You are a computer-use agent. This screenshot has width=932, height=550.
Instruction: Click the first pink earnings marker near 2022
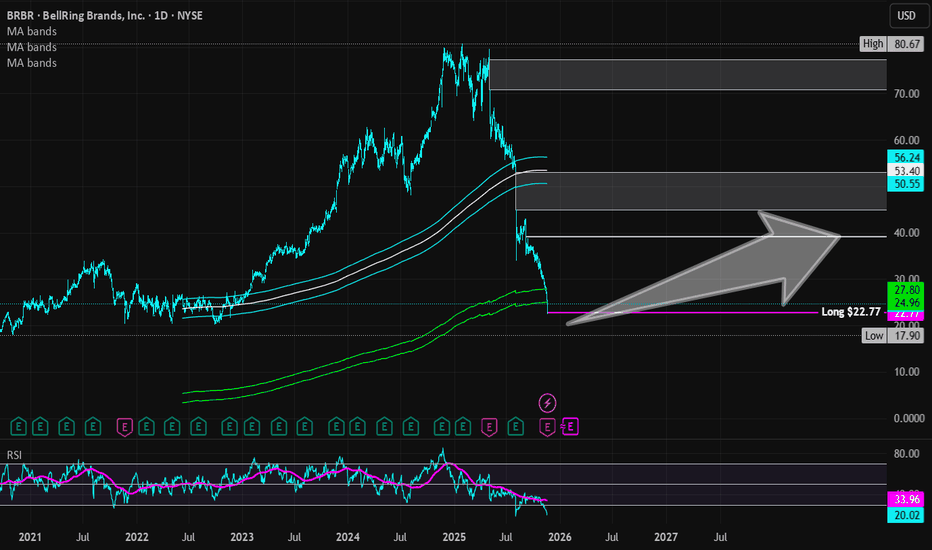124,427
